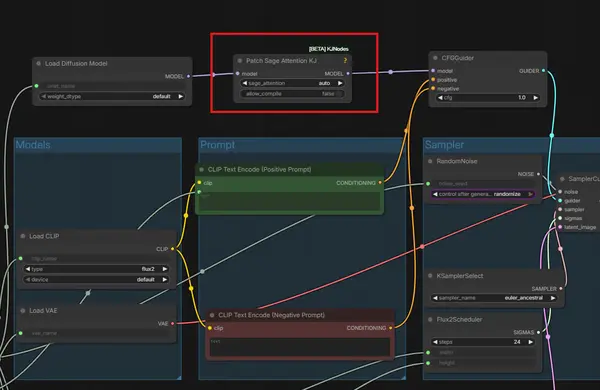Screen dimensions: 600x390
Task: Click the [BETA] KJNodes badge label
Action: 328,49
